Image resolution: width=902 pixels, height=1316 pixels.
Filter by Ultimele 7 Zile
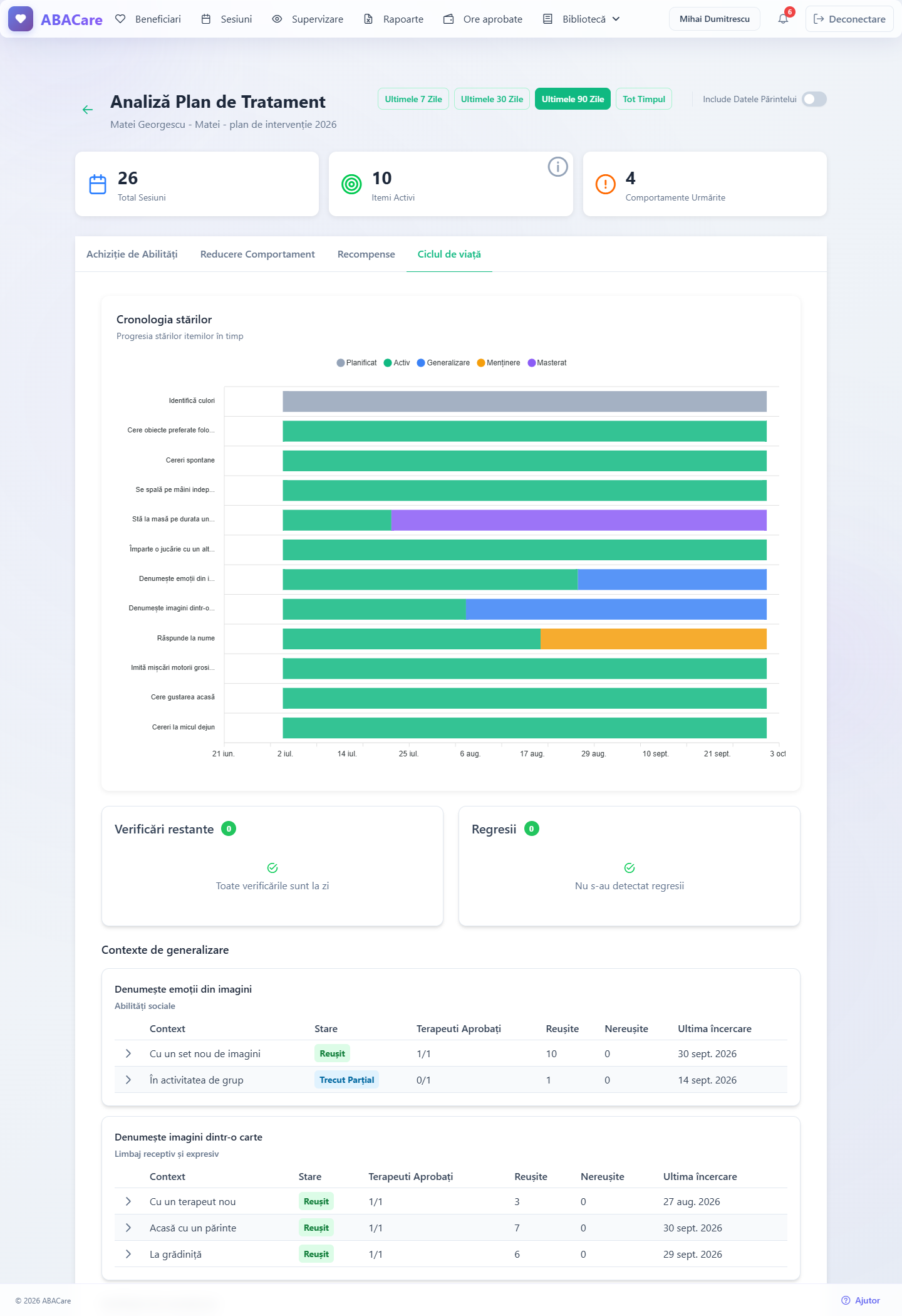point(413,99)
